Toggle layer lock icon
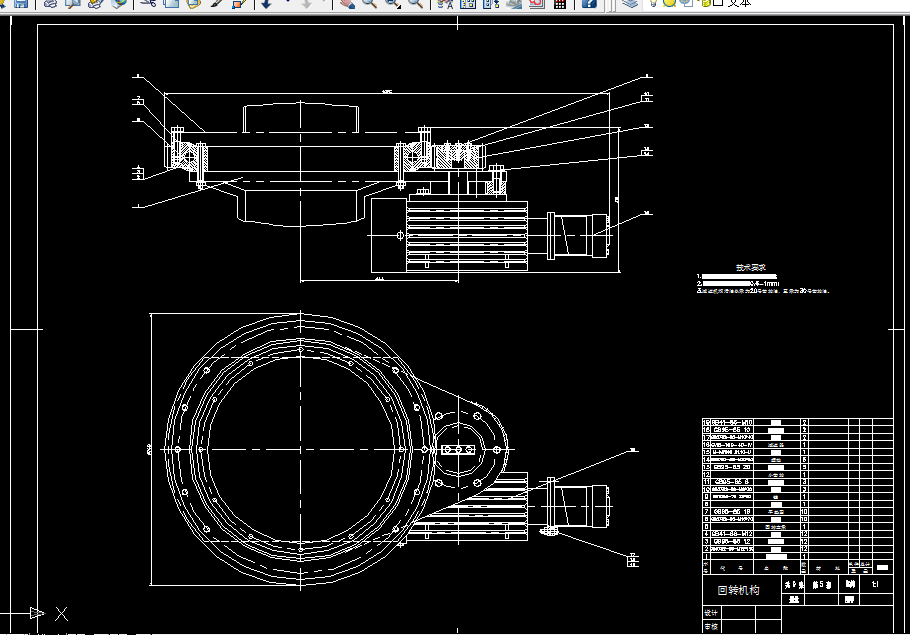 (705, 3)
